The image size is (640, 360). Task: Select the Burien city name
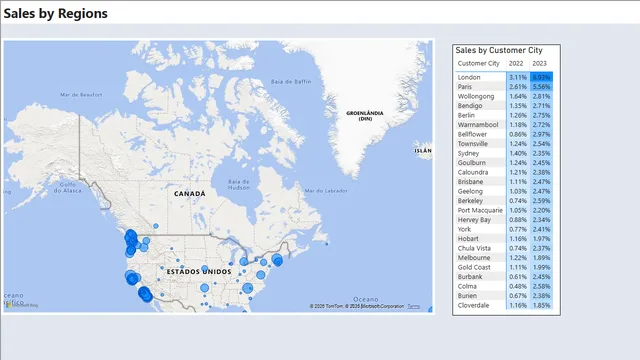pyautogui.click(x=467, y=296)
